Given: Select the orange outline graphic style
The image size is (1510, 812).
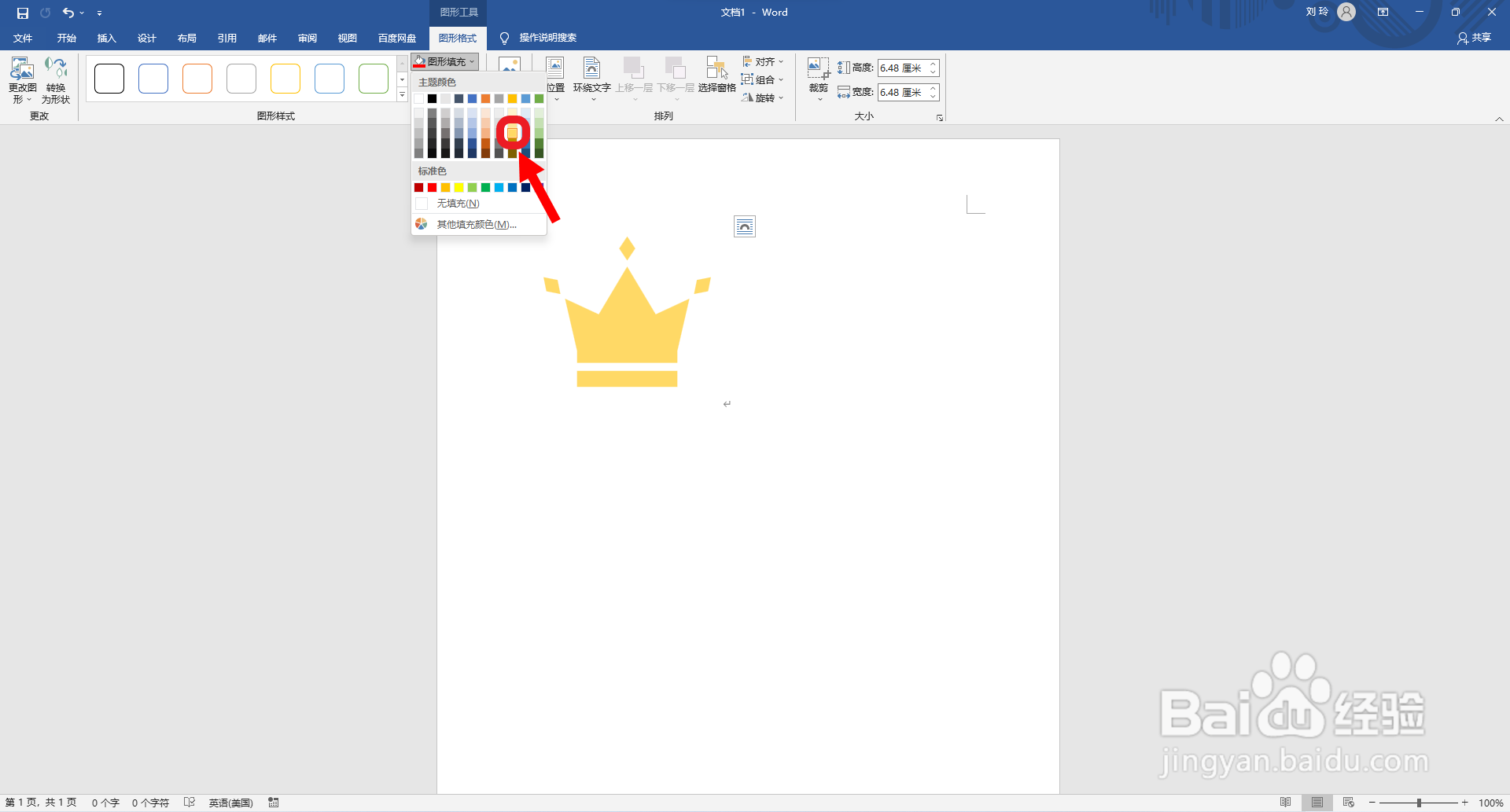Looking at the screenshot, I should pos(197,79).
